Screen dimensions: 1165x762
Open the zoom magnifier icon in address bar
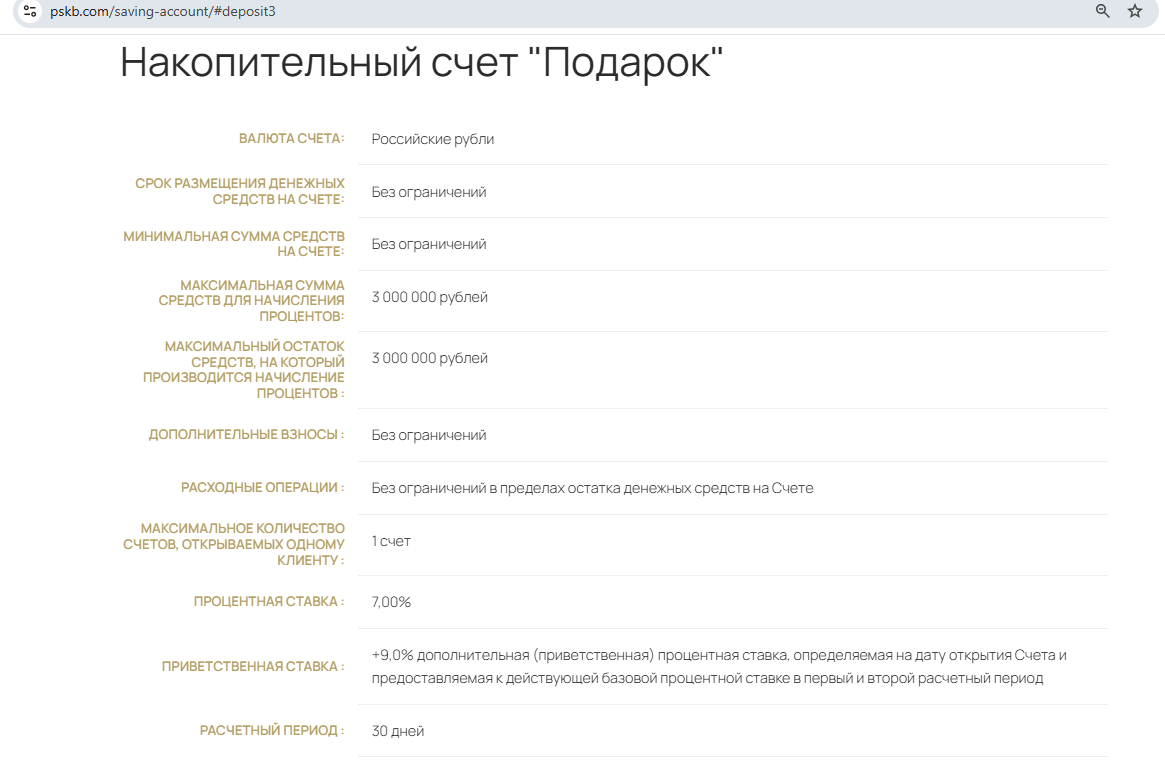click(x=1103, y=11)
